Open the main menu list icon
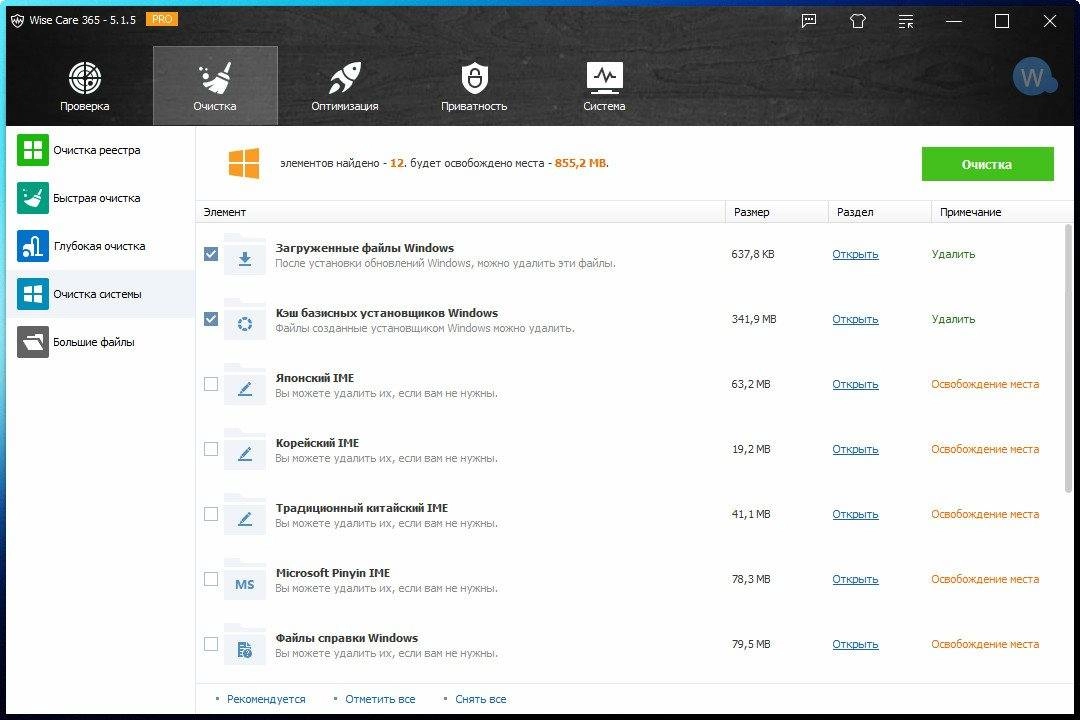Viewport: 1080px width, 720px height. coord(906,21)
